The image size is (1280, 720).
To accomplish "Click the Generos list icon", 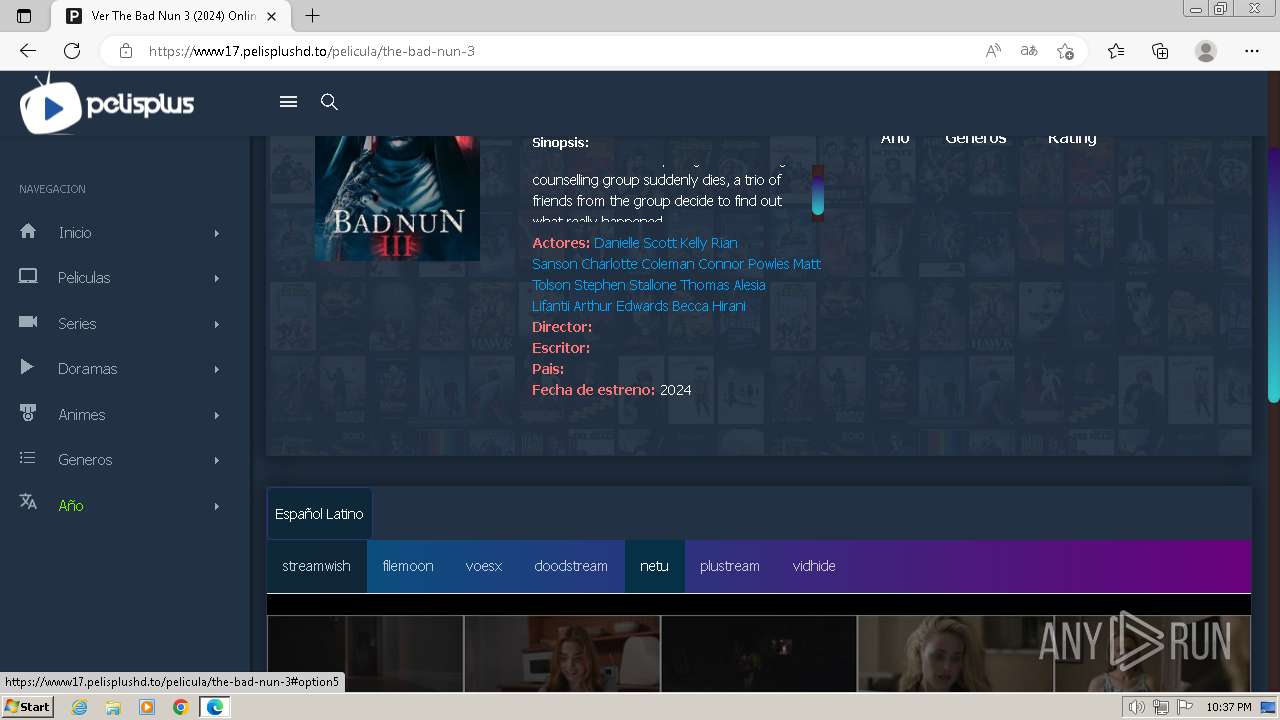I will (28, 458).
